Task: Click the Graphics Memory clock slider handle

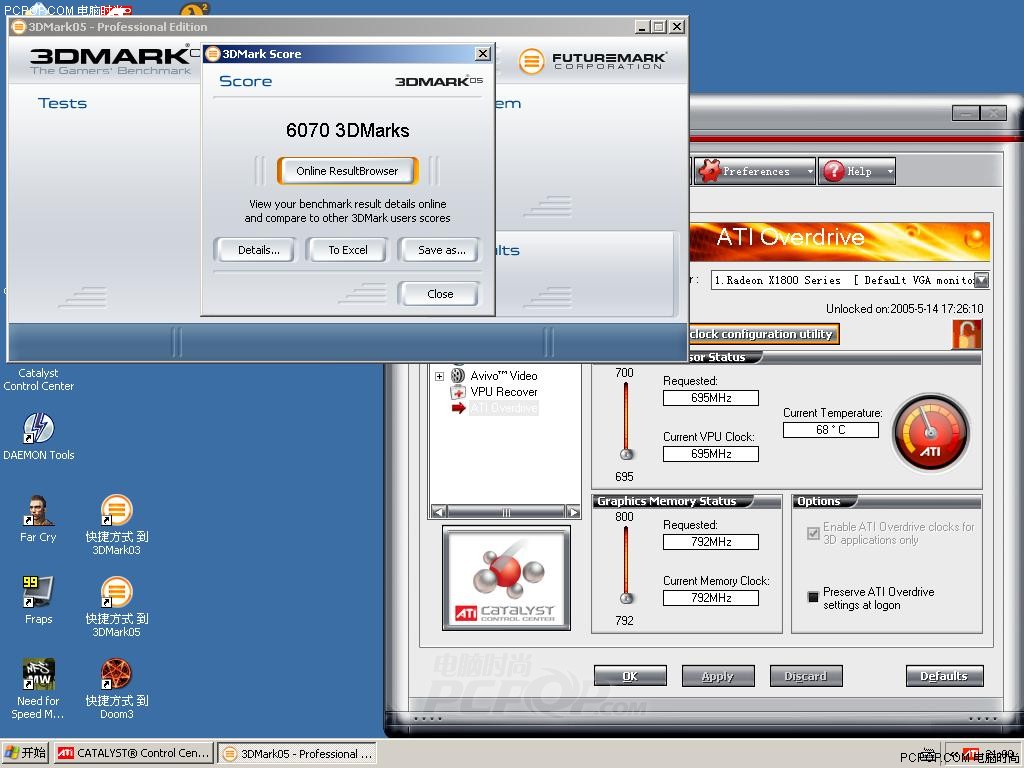Action: [627, 598]
